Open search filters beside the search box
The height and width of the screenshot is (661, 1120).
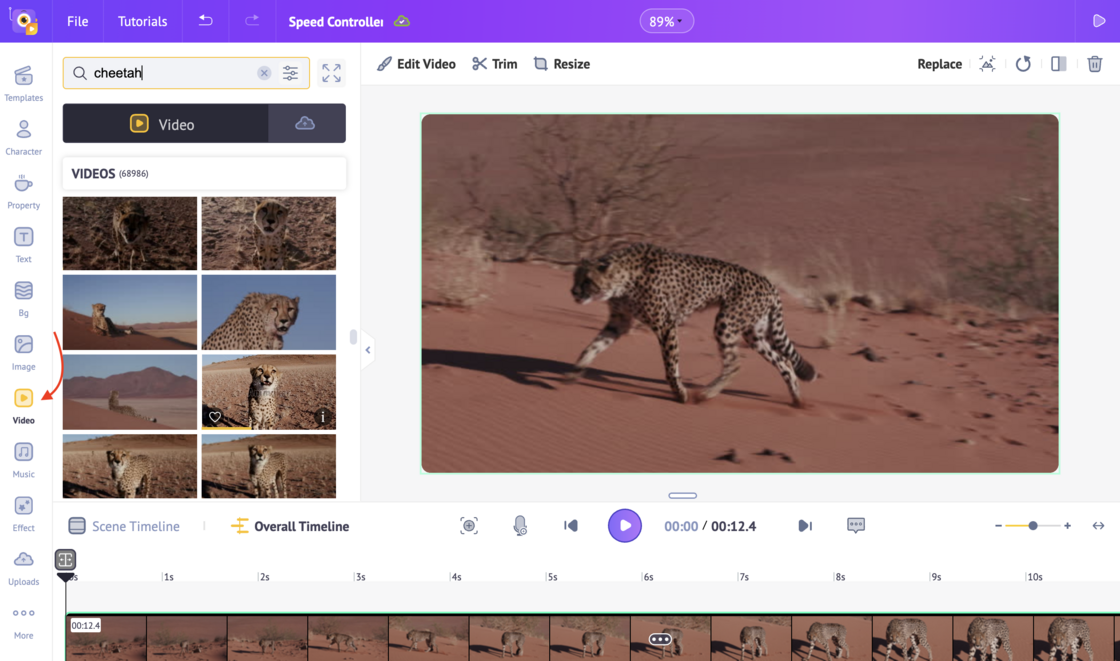click(290, 72)
